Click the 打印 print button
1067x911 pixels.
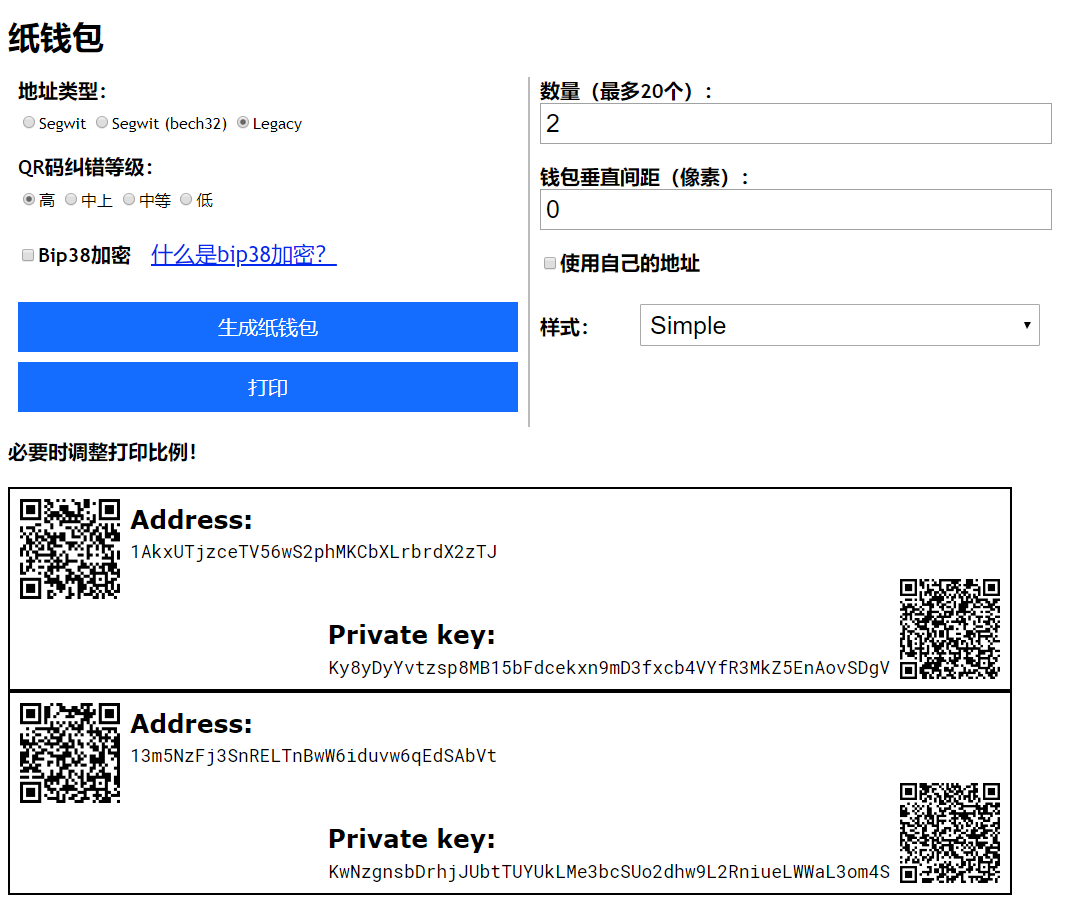267,387
